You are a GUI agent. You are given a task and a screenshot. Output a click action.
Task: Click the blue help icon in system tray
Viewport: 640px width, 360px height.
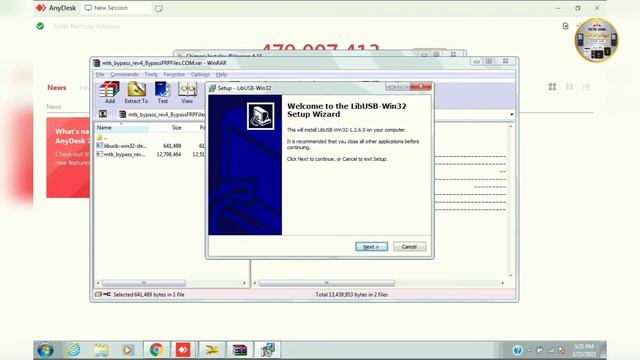tap(518, 350)
